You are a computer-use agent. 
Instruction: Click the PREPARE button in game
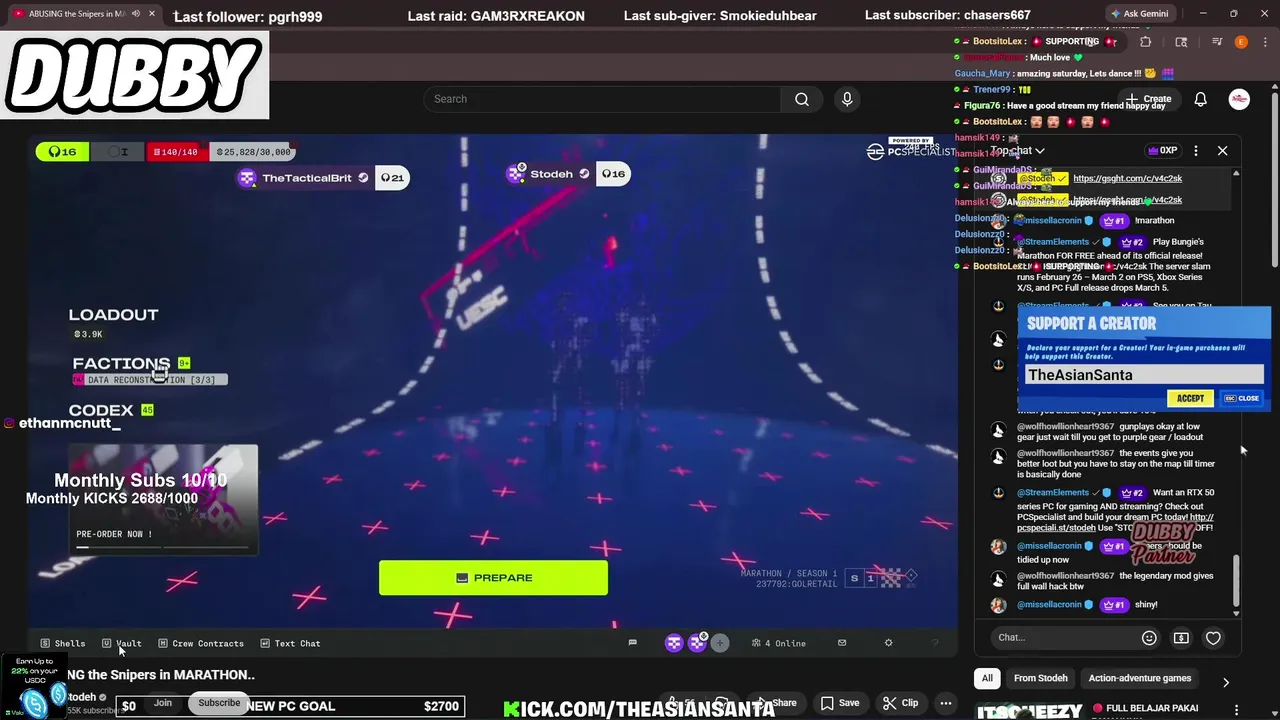click(493, 578)
